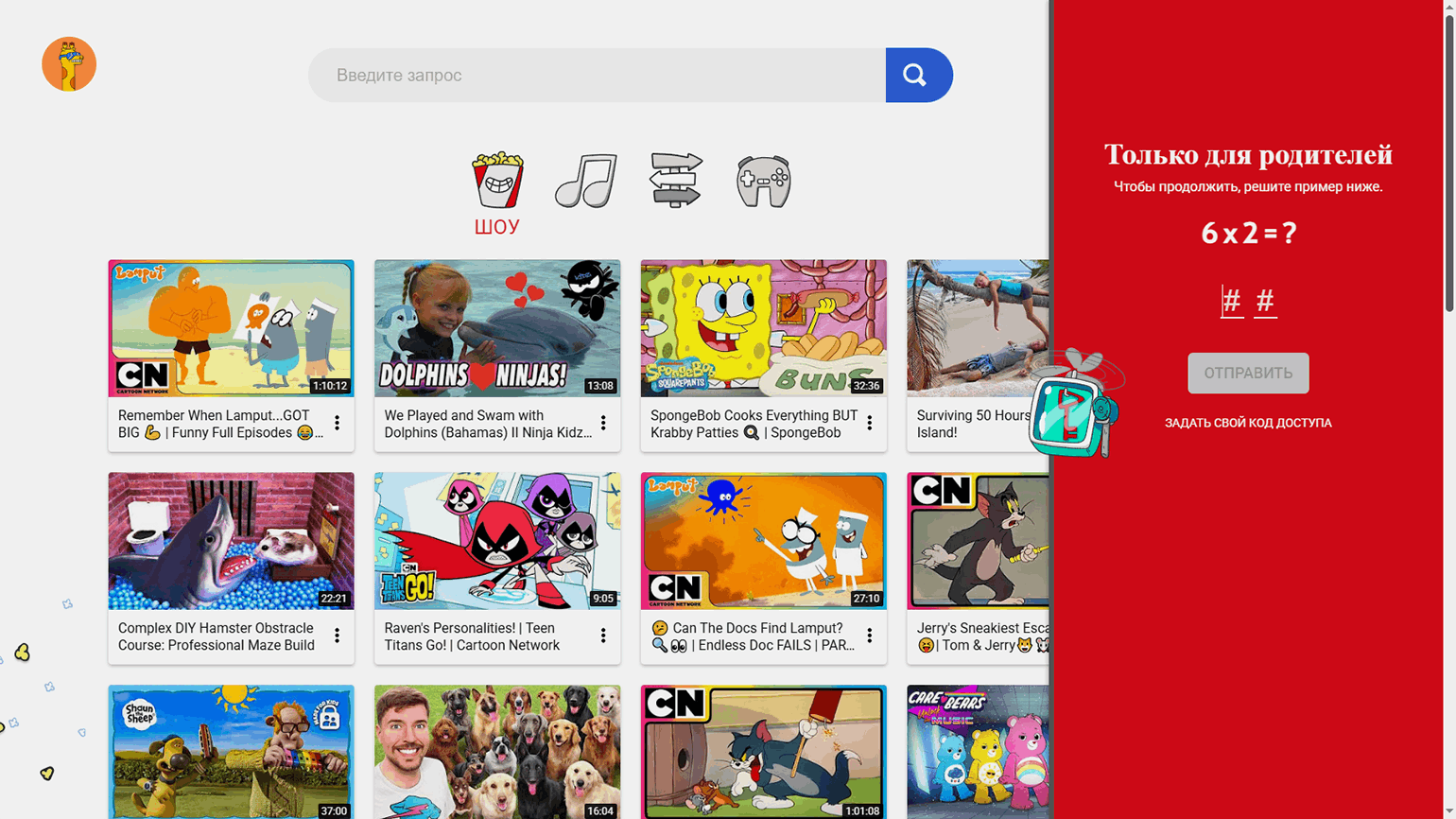Play Tom and Jerry 1:01:08 thumbnail
This screenshot has height=819, width=1456.
pos(764,752)
